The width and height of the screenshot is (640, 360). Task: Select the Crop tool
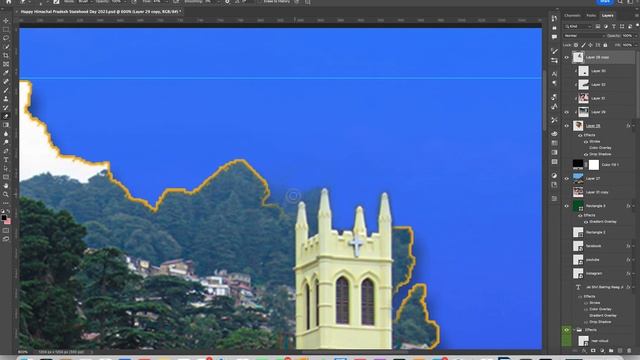6,56
